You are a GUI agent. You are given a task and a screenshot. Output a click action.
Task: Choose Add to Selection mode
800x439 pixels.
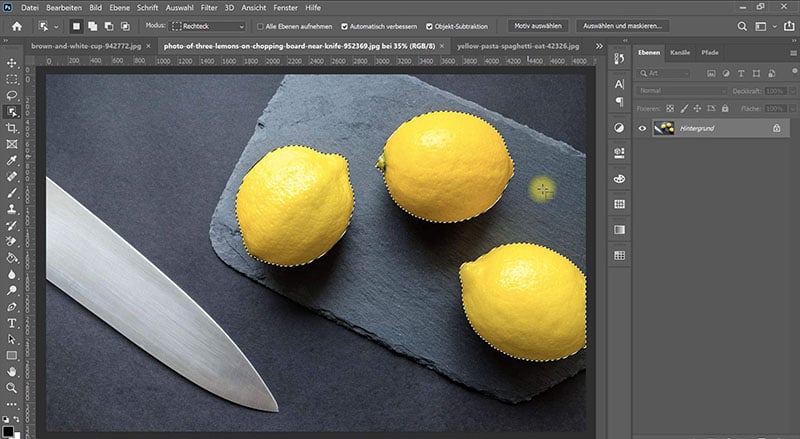tap(92, 26)
